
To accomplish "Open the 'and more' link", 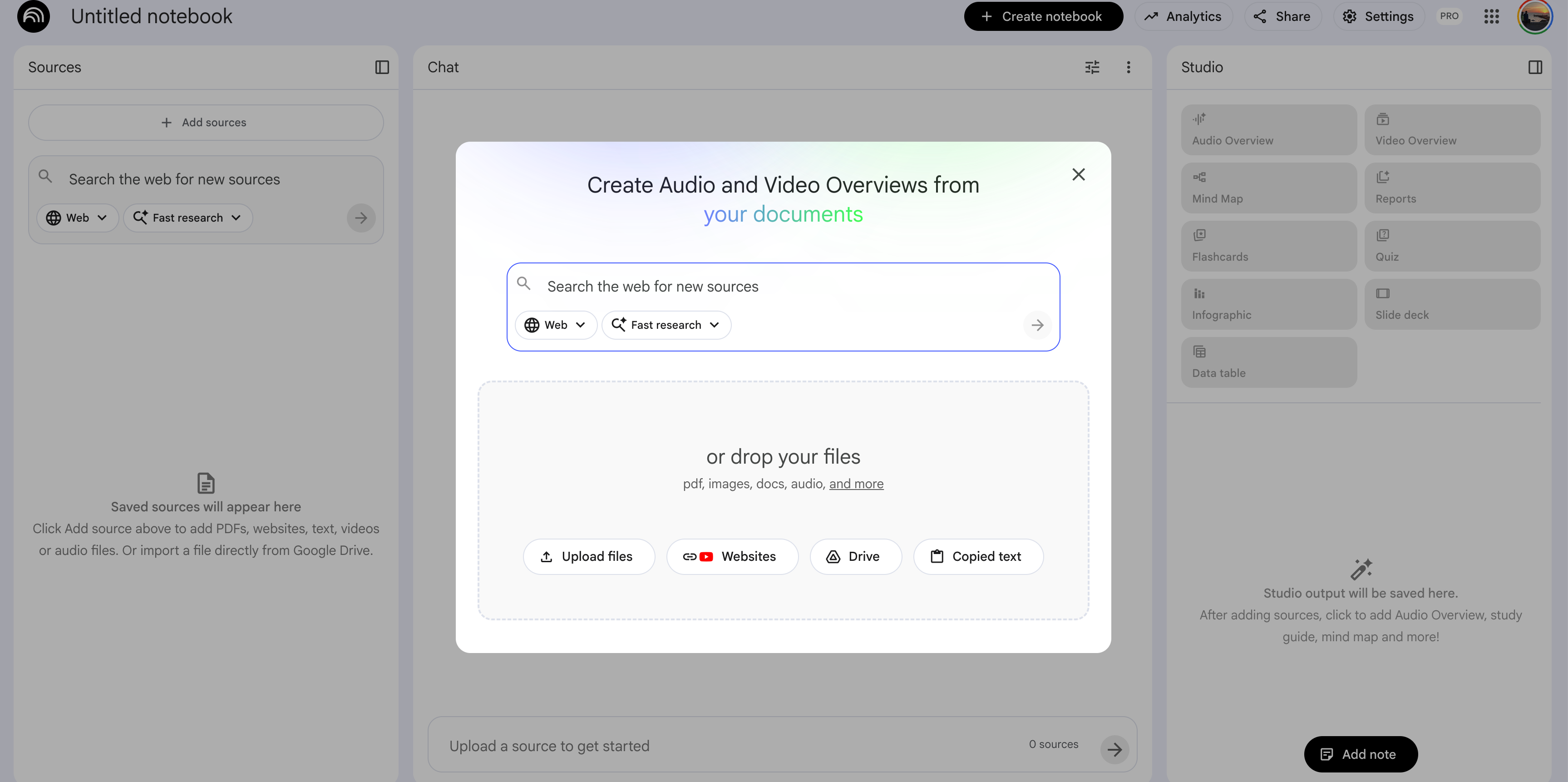I will tap(856, 484).
